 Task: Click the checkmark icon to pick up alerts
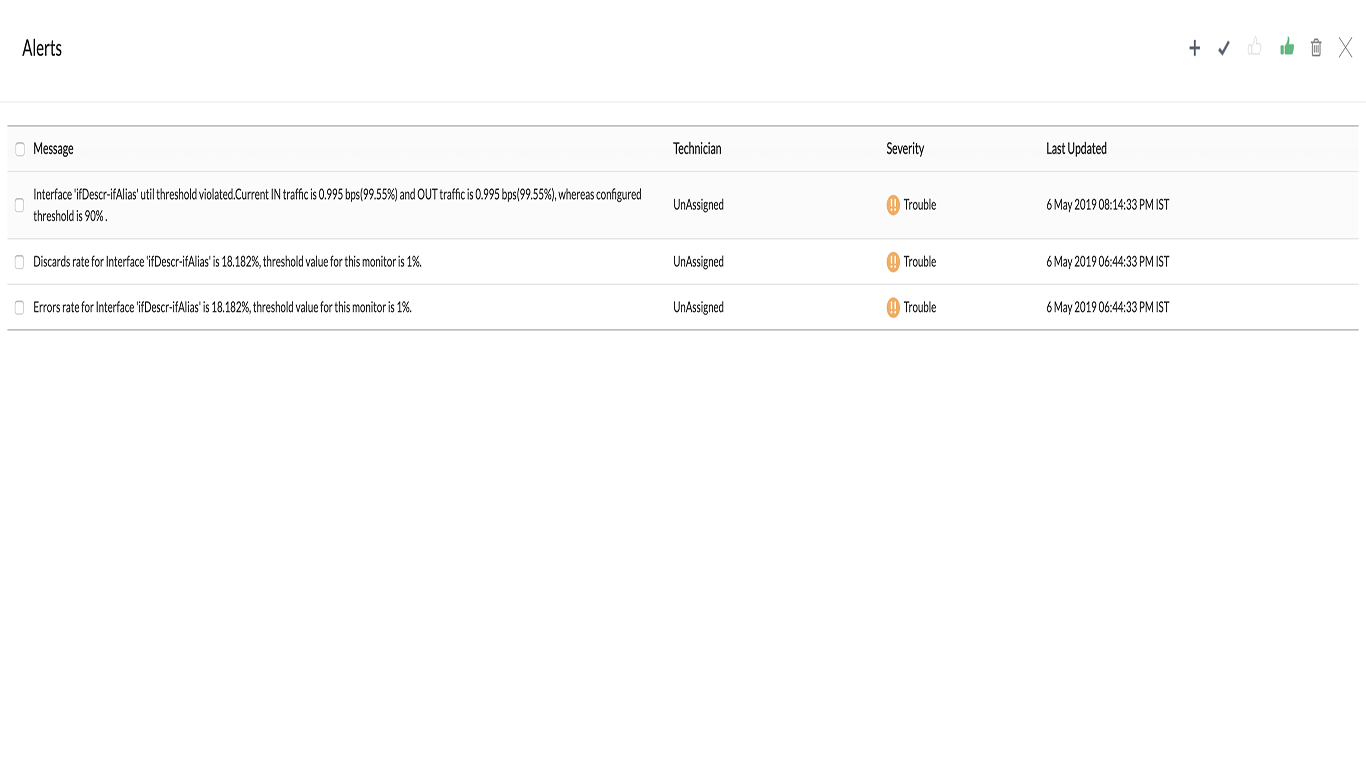tap(1224, 47)
